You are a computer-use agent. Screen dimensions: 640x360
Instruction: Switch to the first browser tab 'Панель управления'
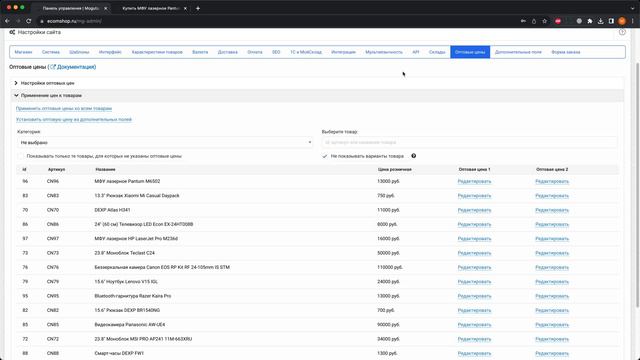click(70, 8)
